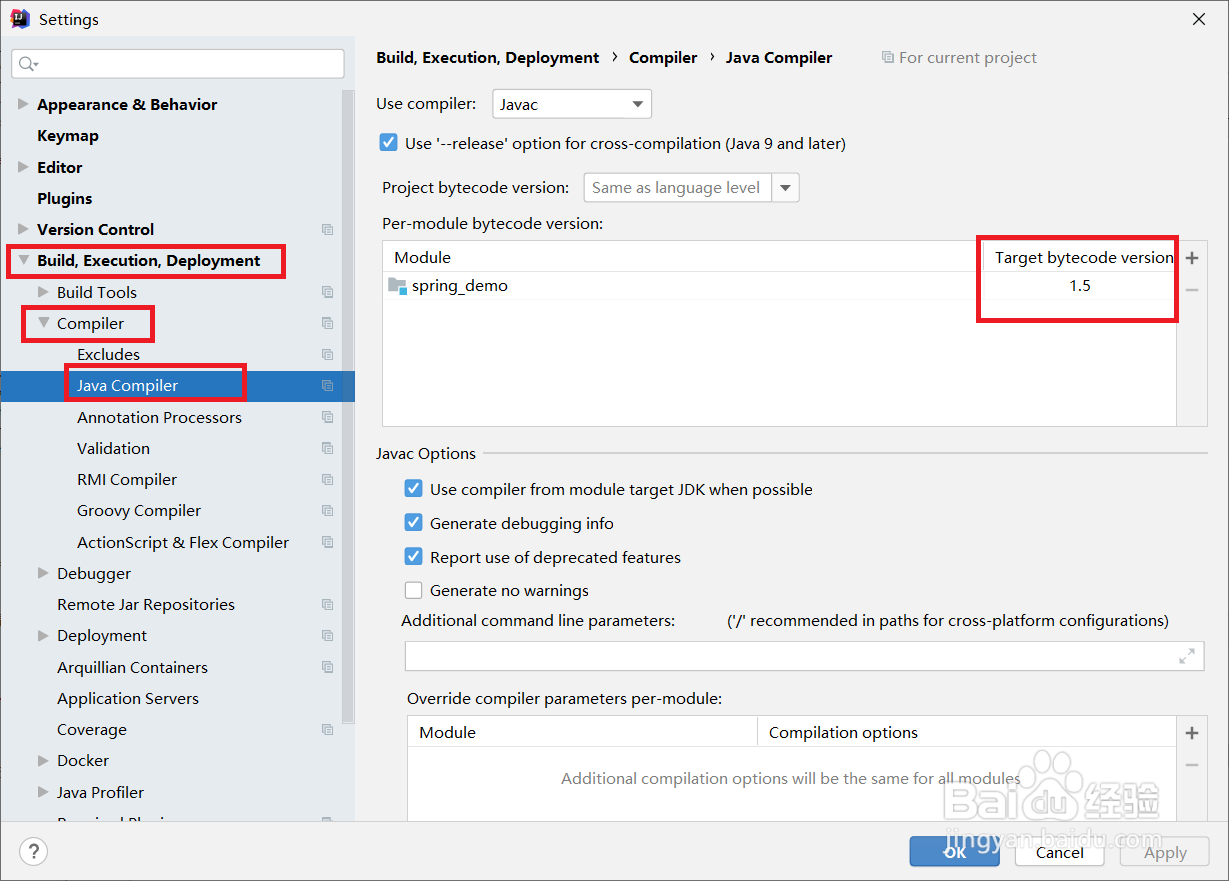Click project-level icon next to Version Control
The height and width of the screenshot is (881, 1229).
[x=327, y=230]
